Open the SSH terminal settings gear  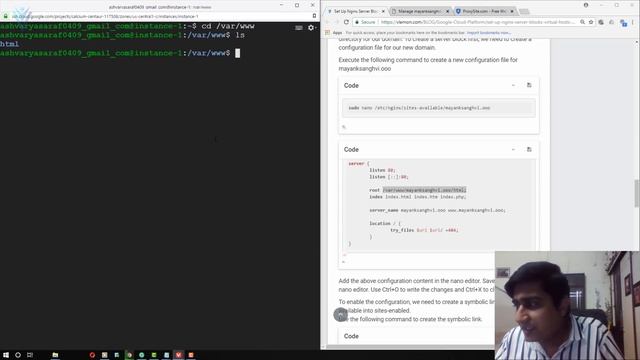click(x=311, y=28)
